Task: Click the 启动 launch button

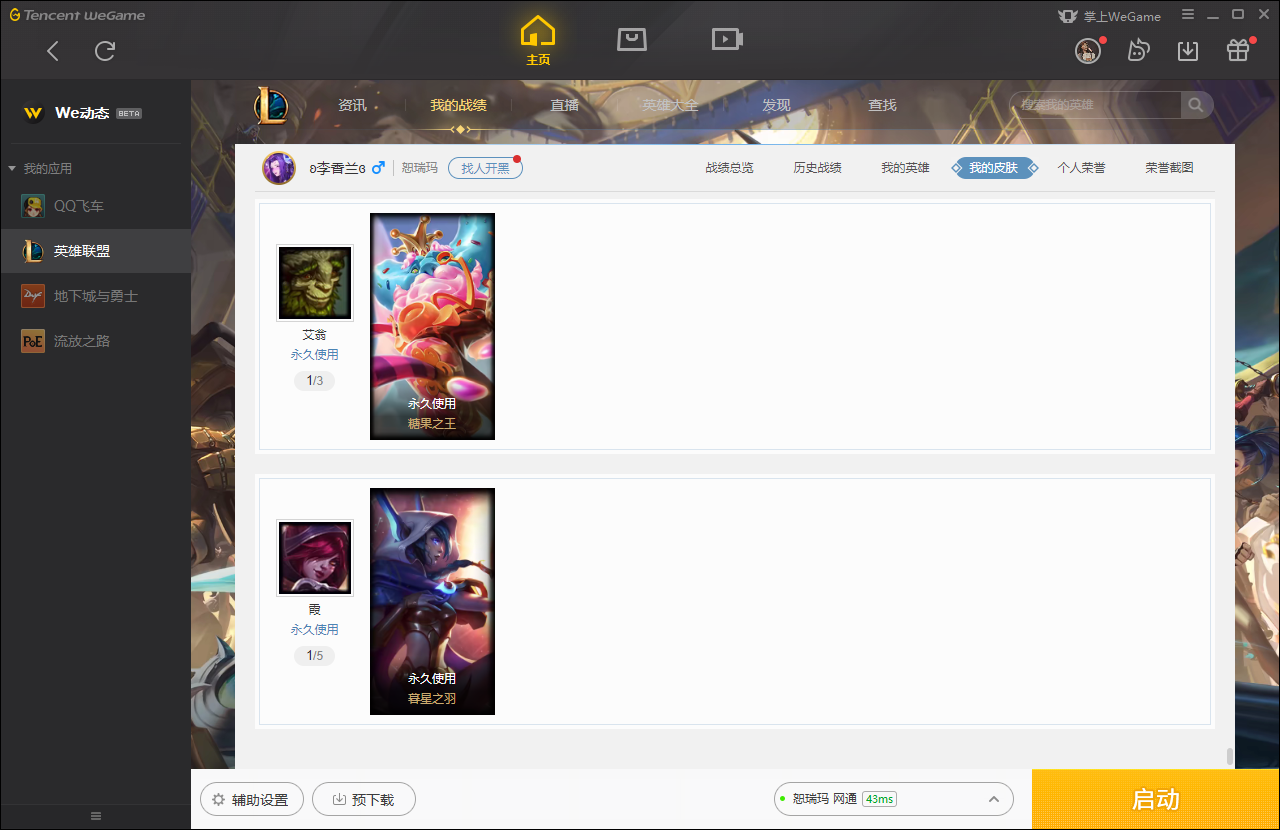Action: (1156, 800)
